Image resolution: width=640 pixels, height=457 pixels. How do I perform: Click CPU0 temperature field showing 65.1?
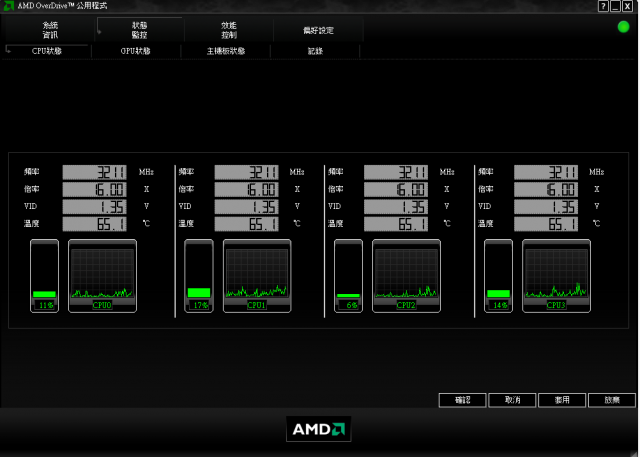pos(95,224)
